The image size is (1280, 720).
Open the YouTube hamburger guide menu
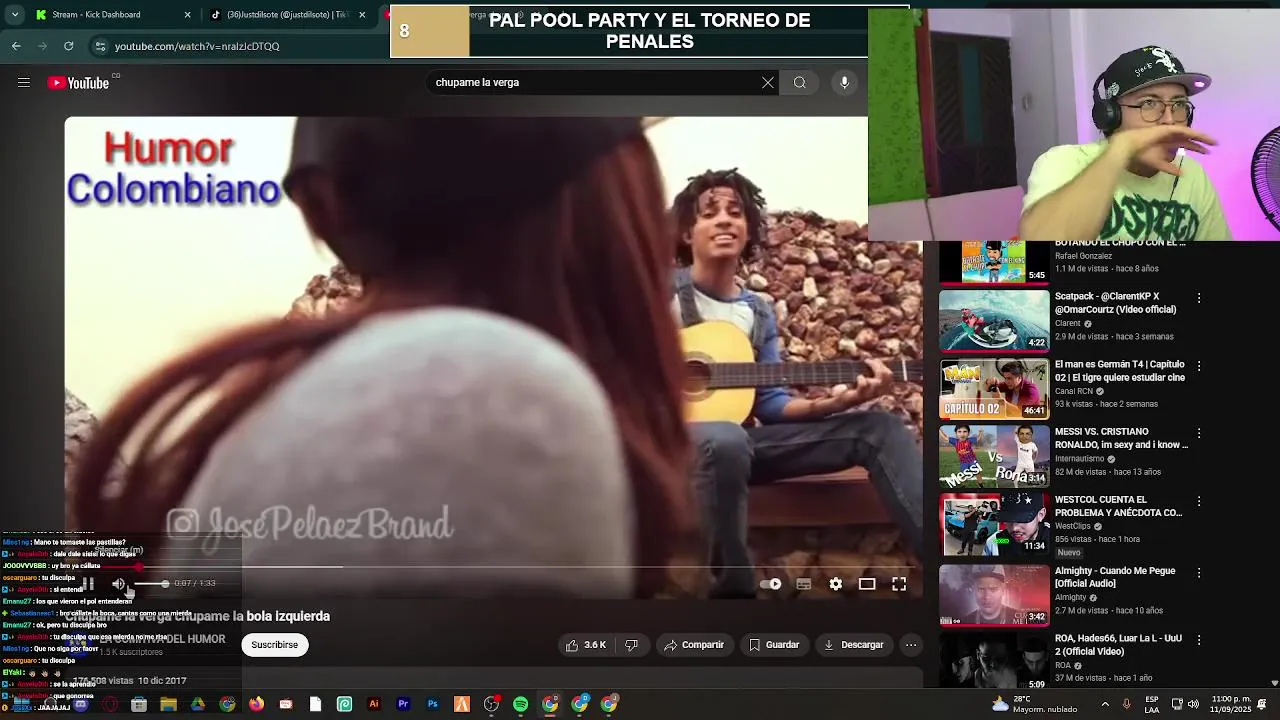[x=24, y=83]
